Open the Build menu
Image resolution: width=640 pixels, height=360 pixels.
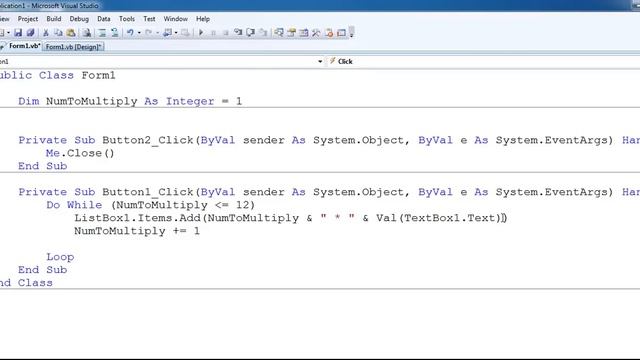click(x=53, y=19)
